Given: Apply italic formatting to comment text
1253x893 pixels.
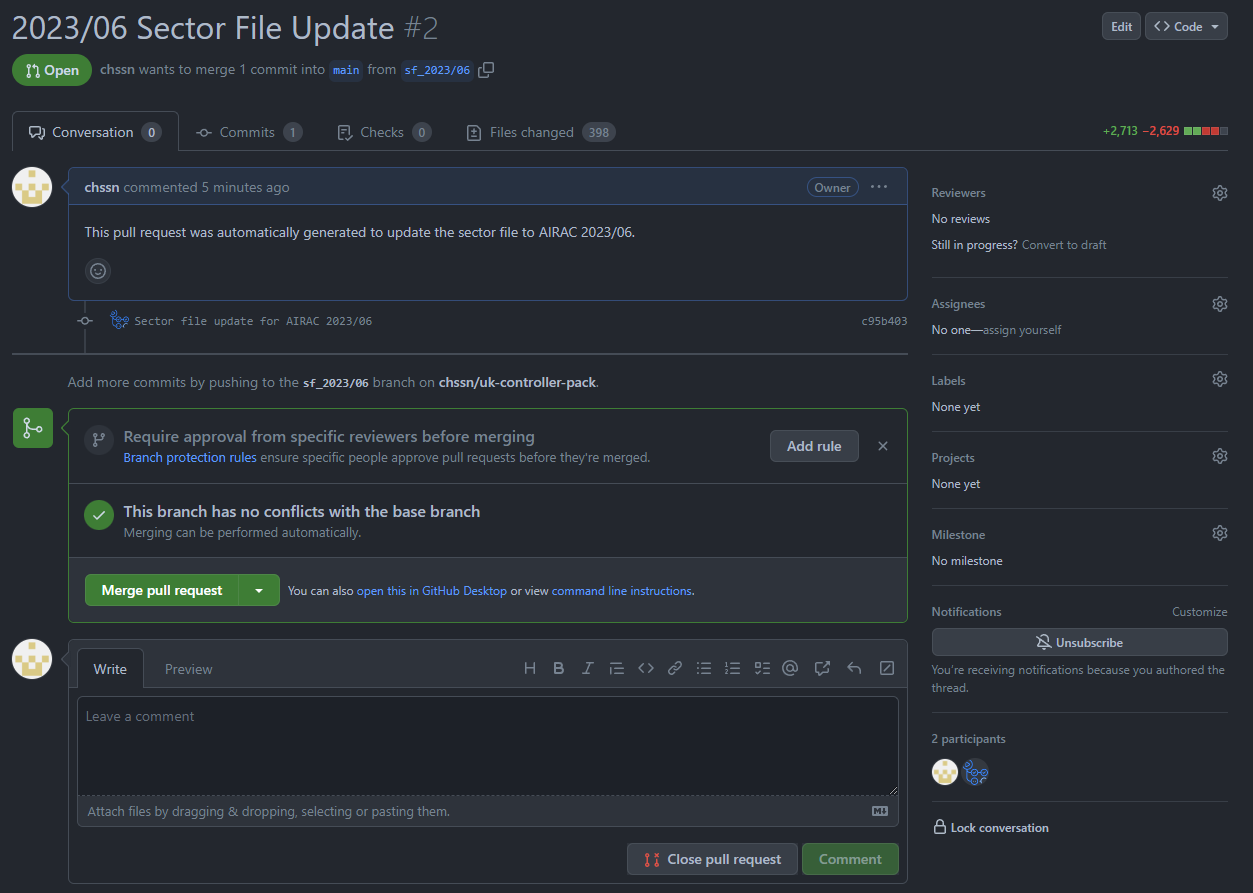Looking at the screenshot, I should coord(587,668).
